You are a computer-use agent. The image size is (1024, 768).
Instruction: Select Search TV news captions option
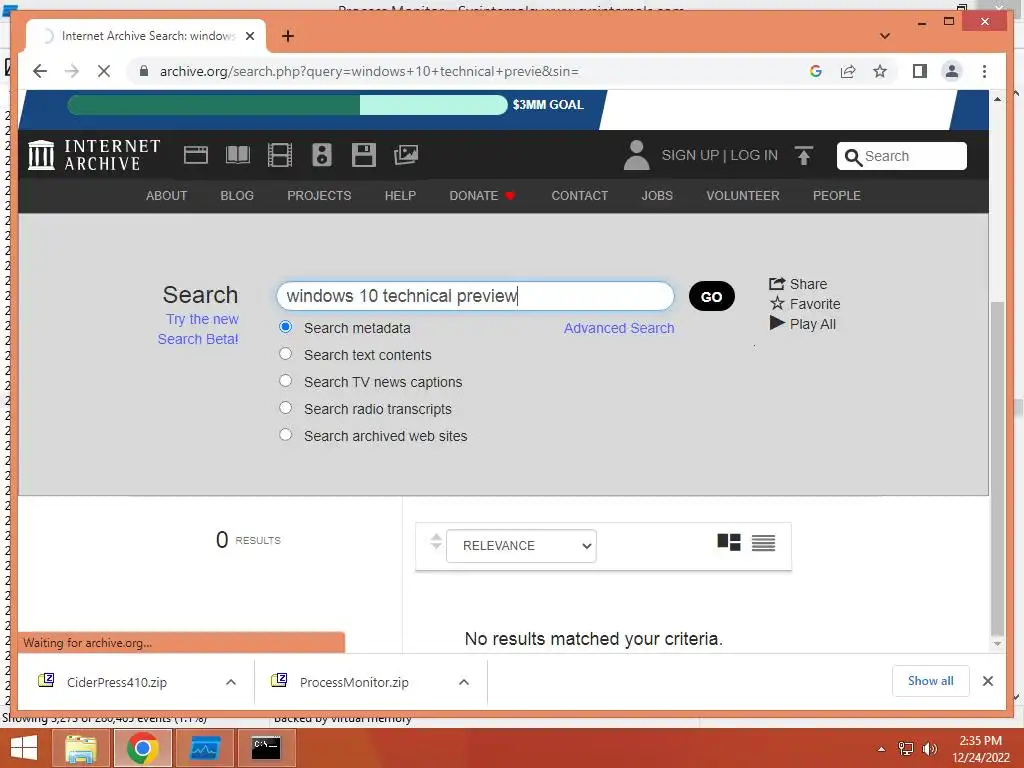[285, 381]
